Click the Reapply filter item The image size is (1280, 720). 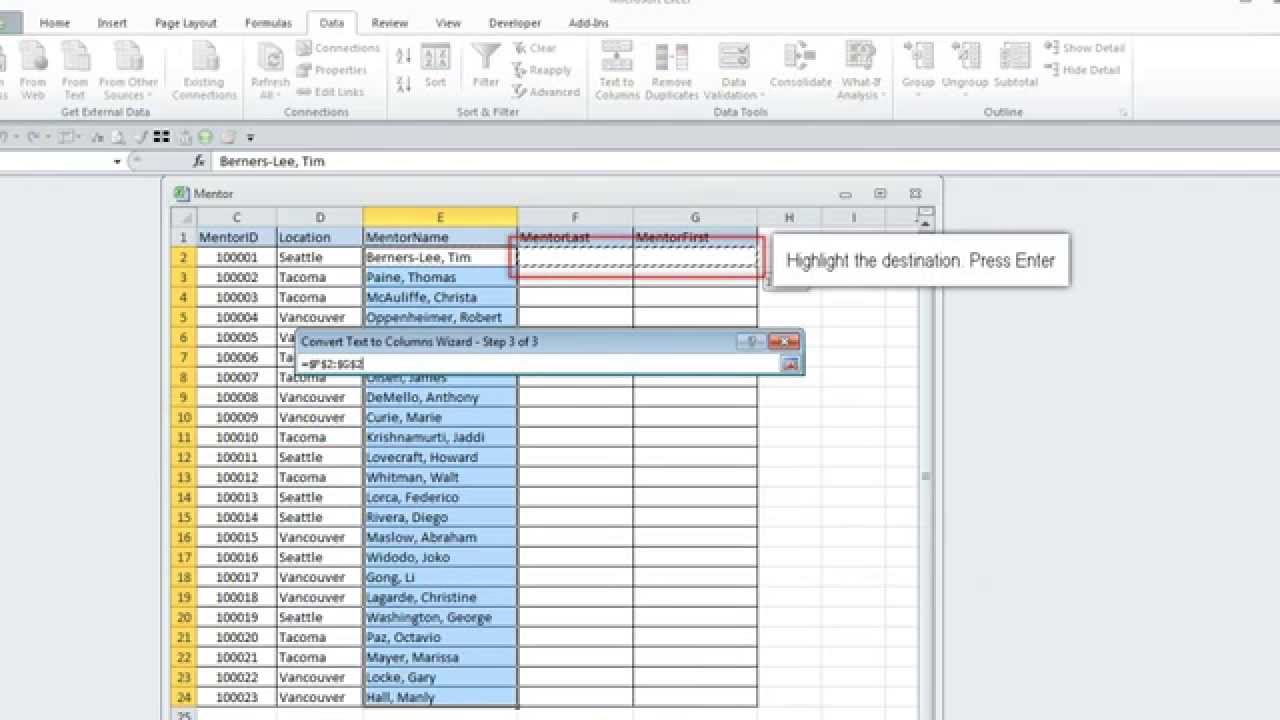[x=542, y=70]
